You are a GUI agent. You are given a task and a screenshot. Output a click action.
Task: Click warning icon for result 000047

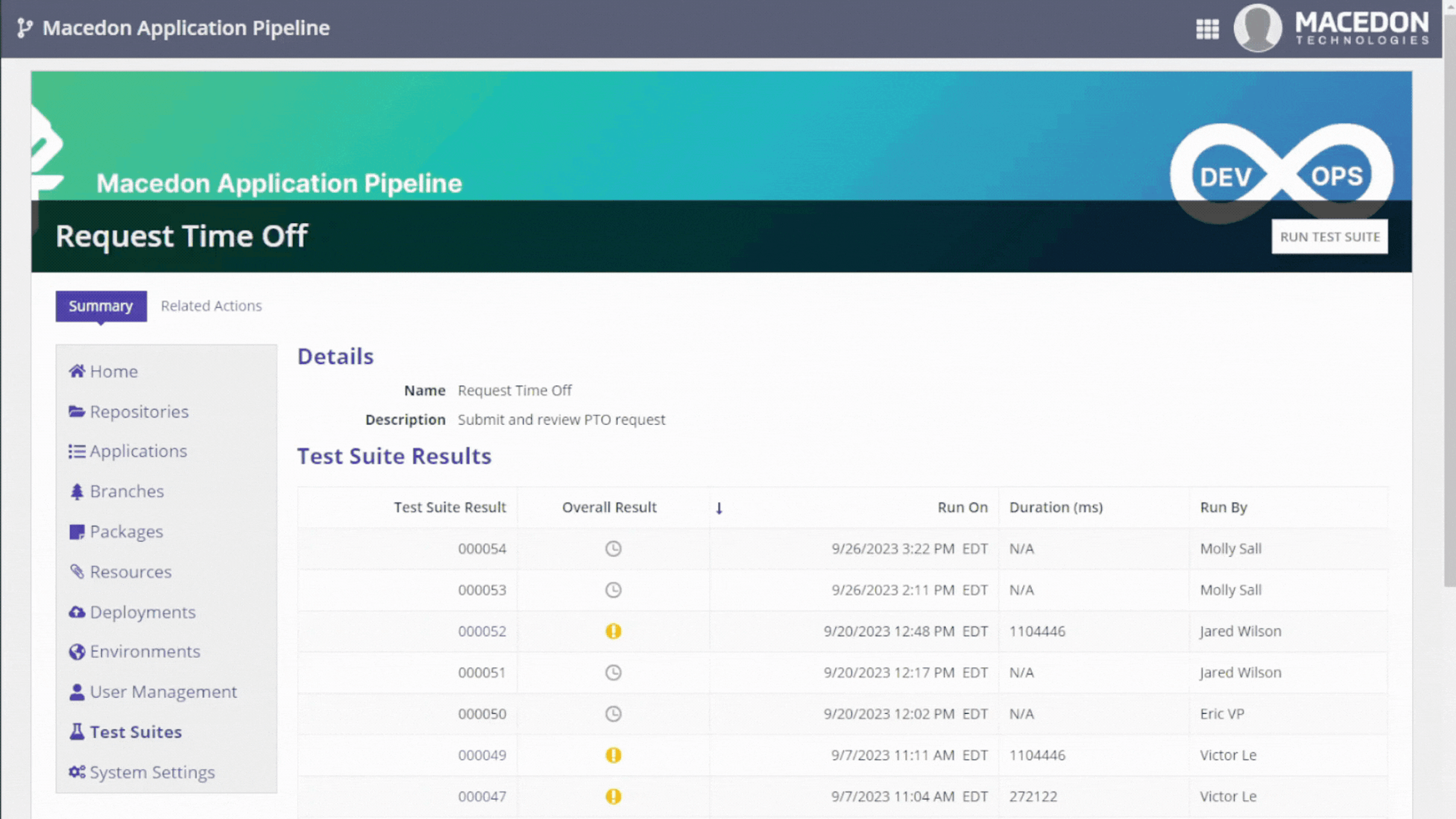613,796
